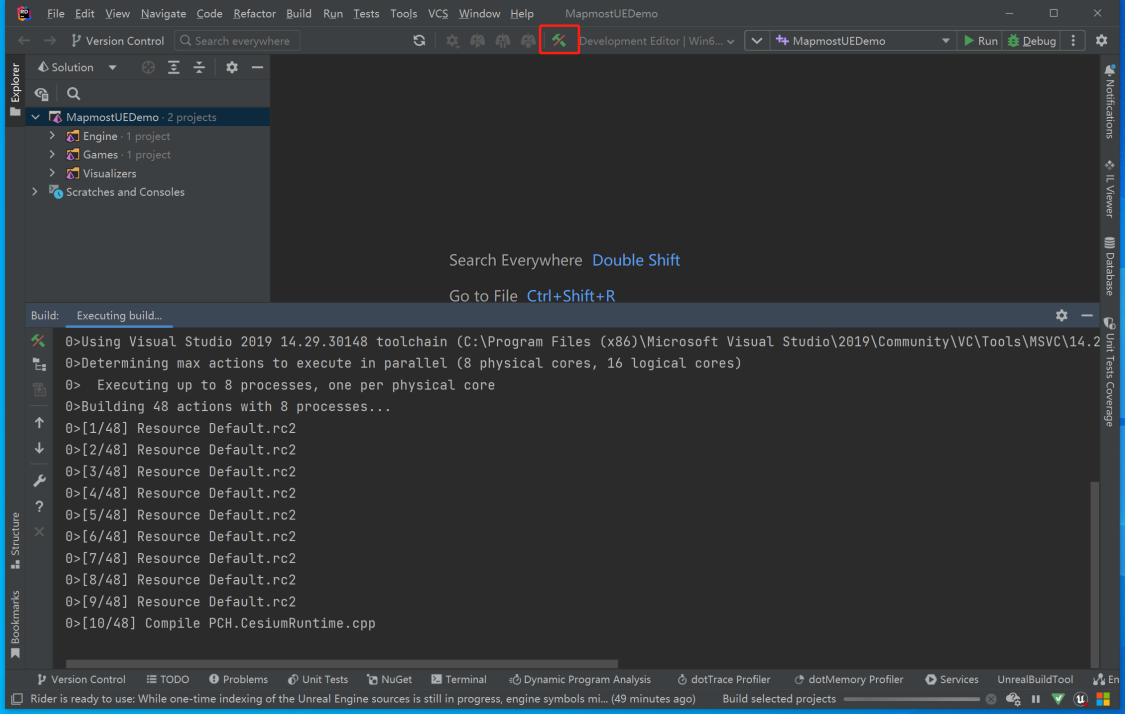1125x714 pixels.
Task: Click the solution-wide analysis icon in status bar
Action: (1013, 699)
